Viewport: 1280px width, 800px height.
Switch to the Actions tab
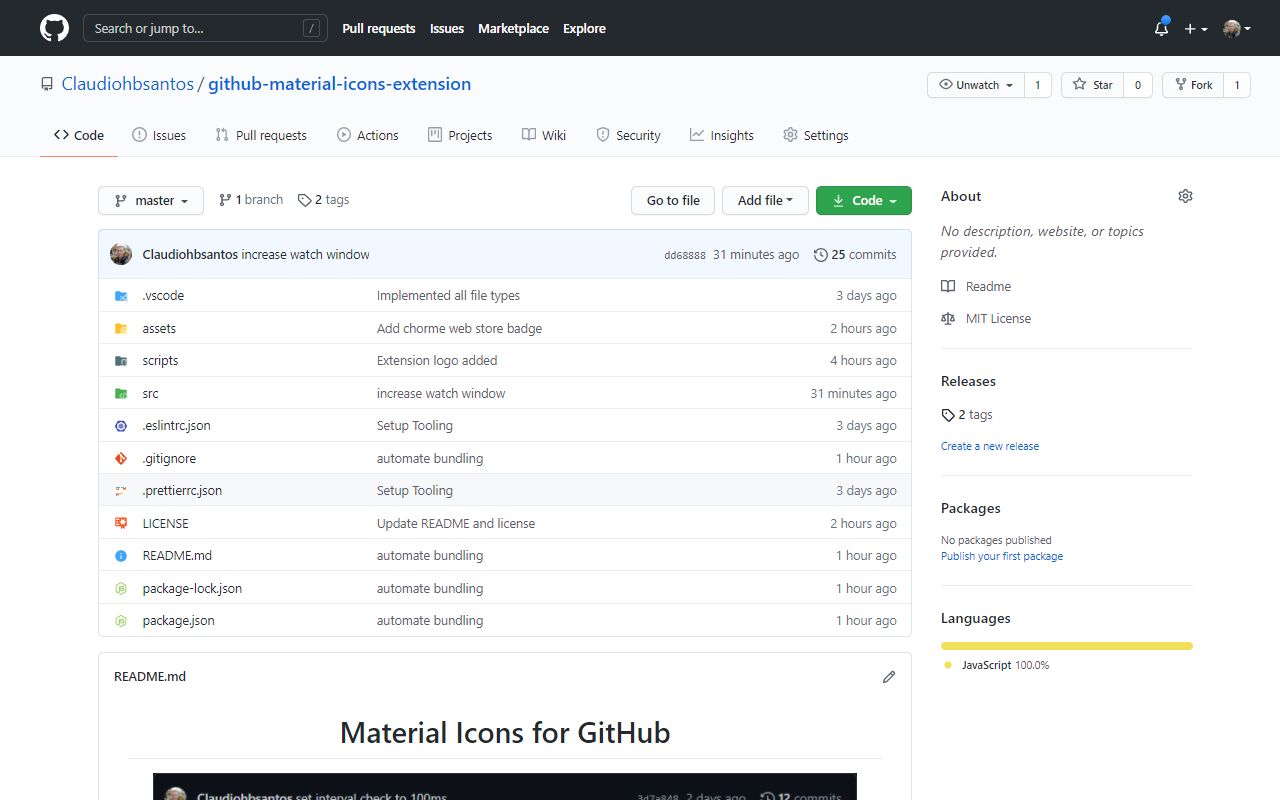367,135
